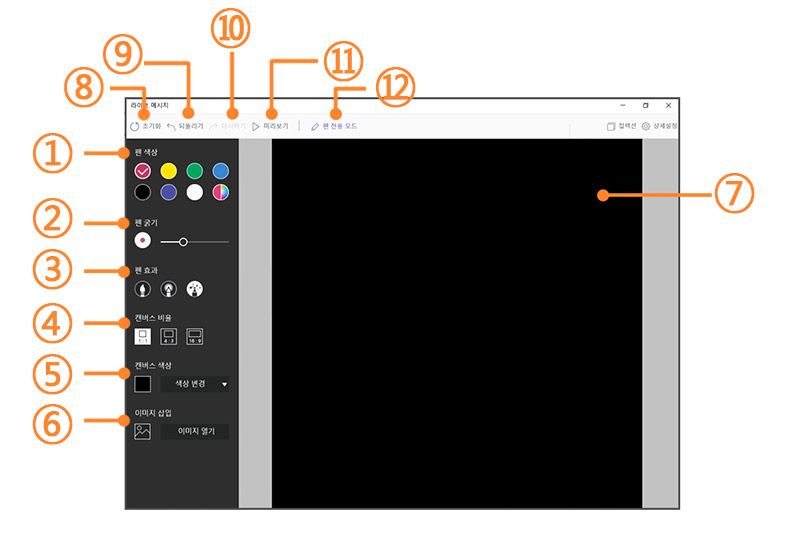The height and width of the screenshot is (540, 800).
Task: Open the rainbow custom color picker swatch
Action: click(x=220, y=192)
